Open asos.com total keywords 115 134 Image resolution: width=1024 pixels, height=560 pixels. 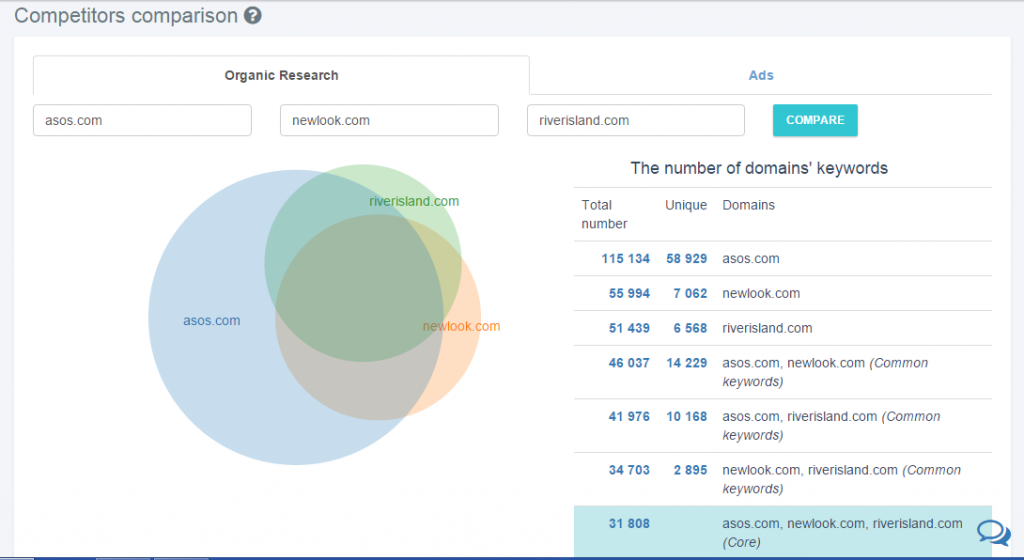pyautogui.click(x=626, y=258)
